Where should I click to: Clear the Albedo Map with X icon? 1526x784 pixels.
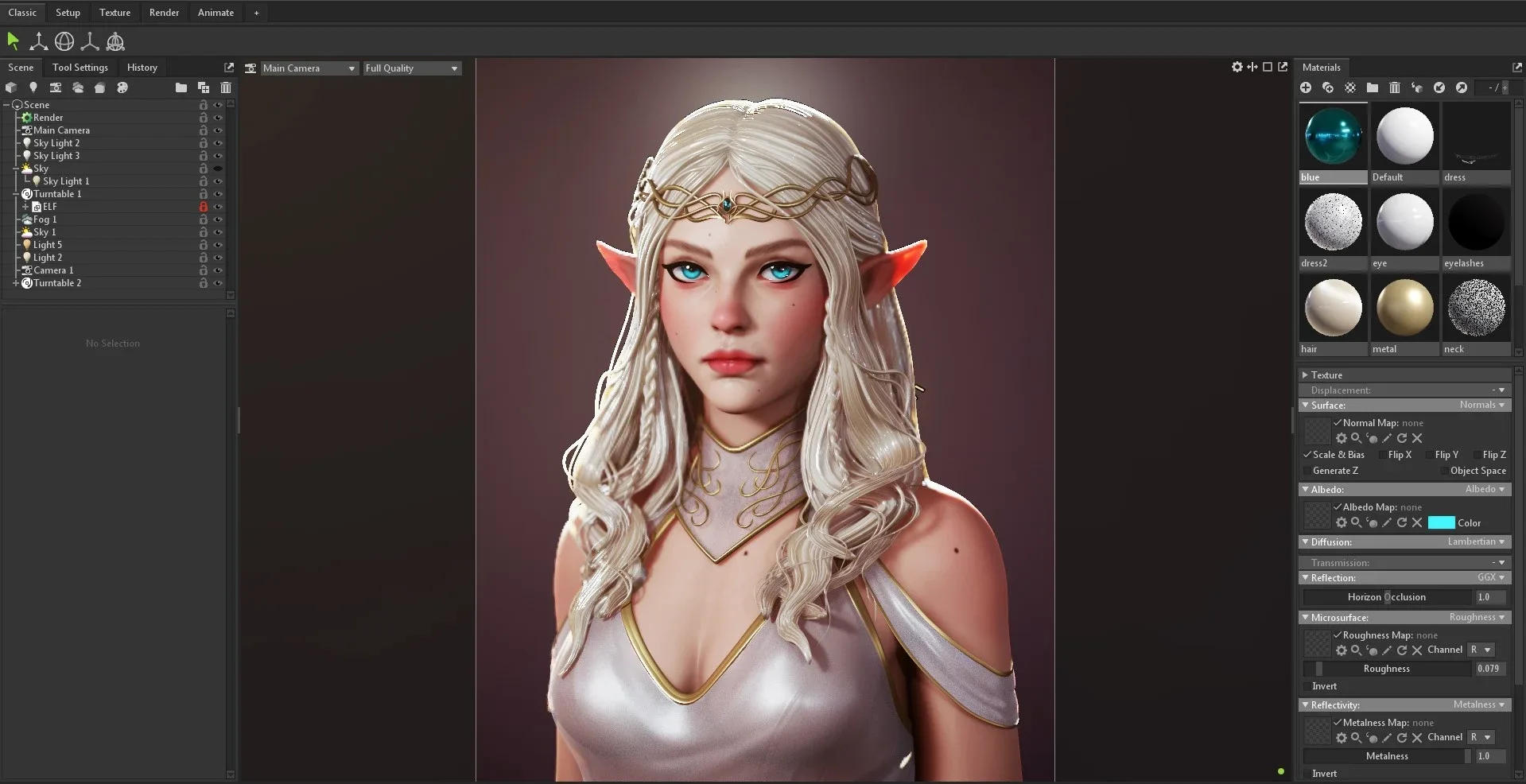point(1417,522)
